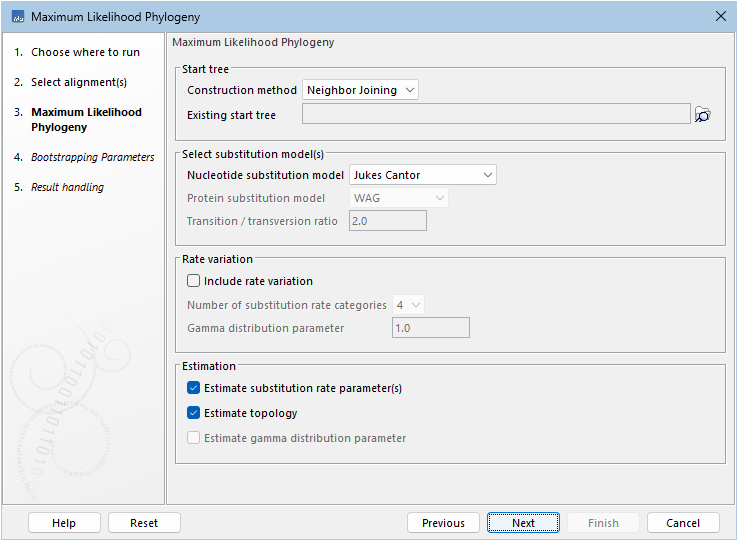Enable the Include rate variation checkbox
This screenshot has width=737, height=540.
[x=194, y=281]
